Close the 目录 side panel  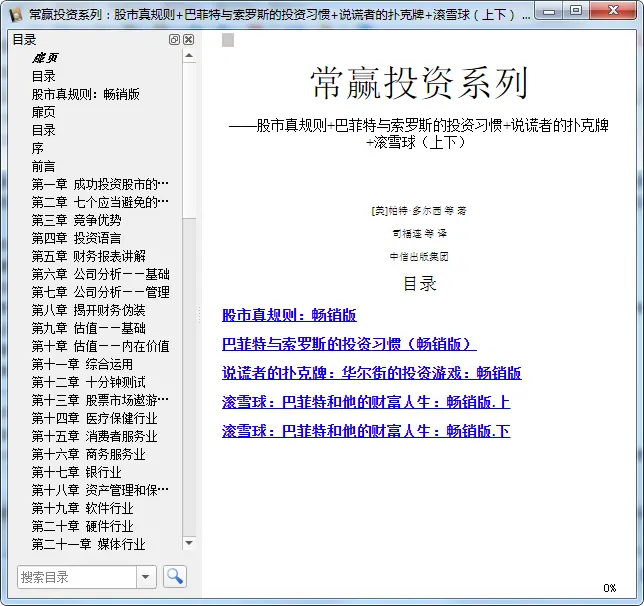tap(189, 39)
